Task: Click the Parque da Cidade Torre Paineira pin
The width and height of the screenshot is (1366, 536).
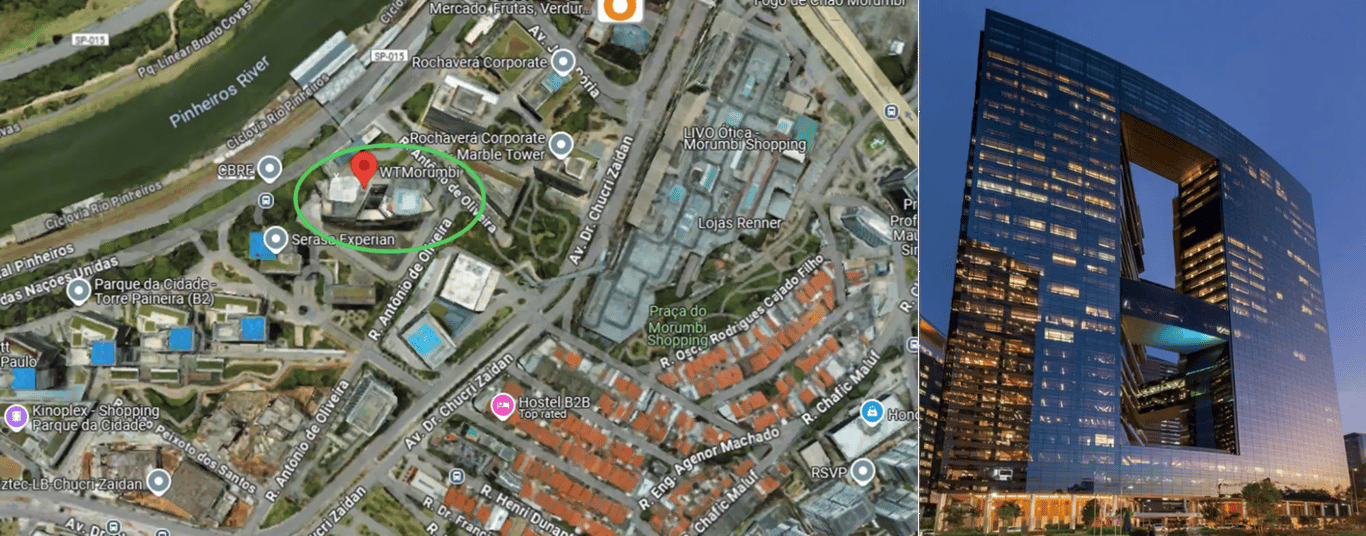Action: (79, 291)
